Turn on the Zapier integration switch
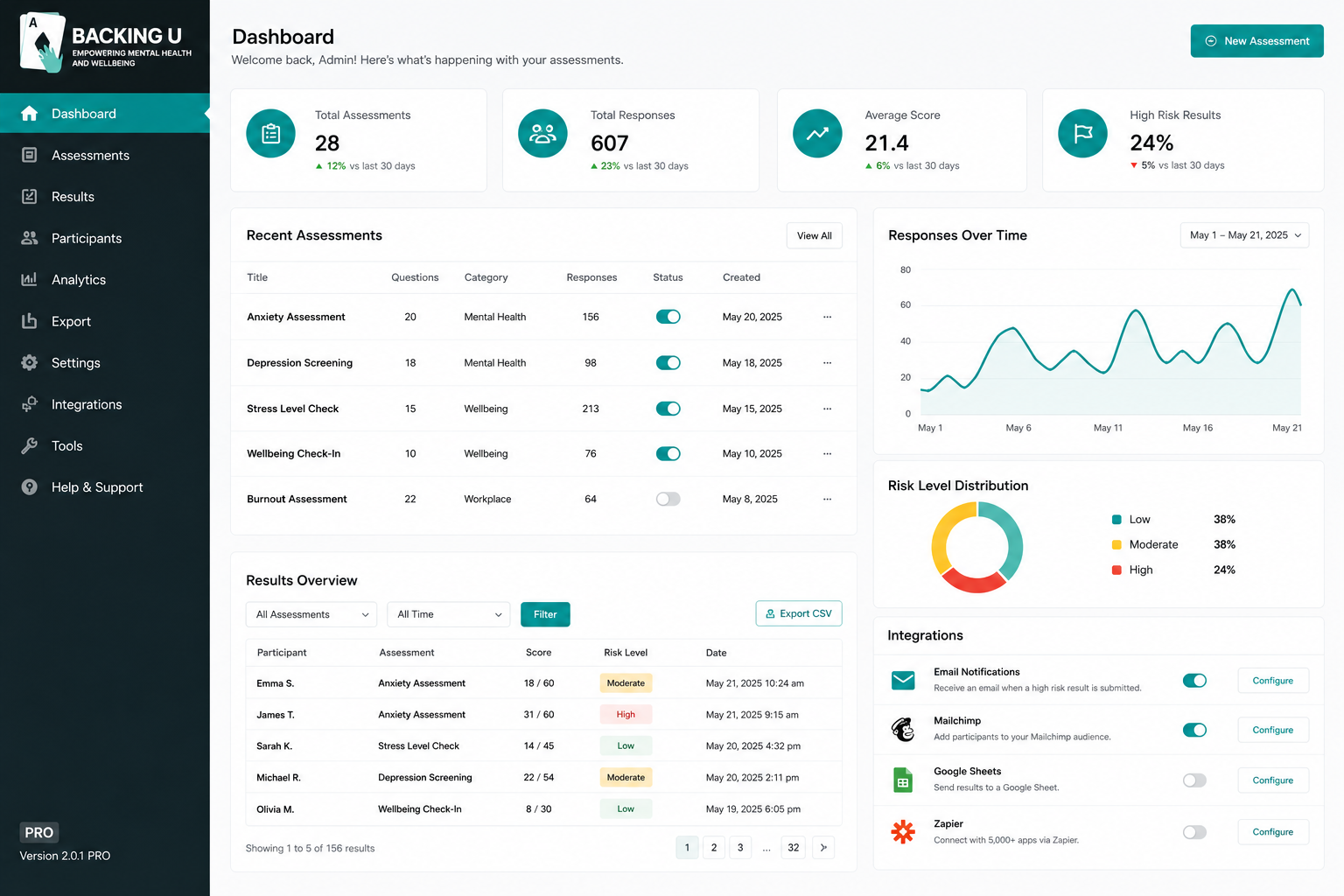The image size is (1344, 896). (x=1194, y=832)
